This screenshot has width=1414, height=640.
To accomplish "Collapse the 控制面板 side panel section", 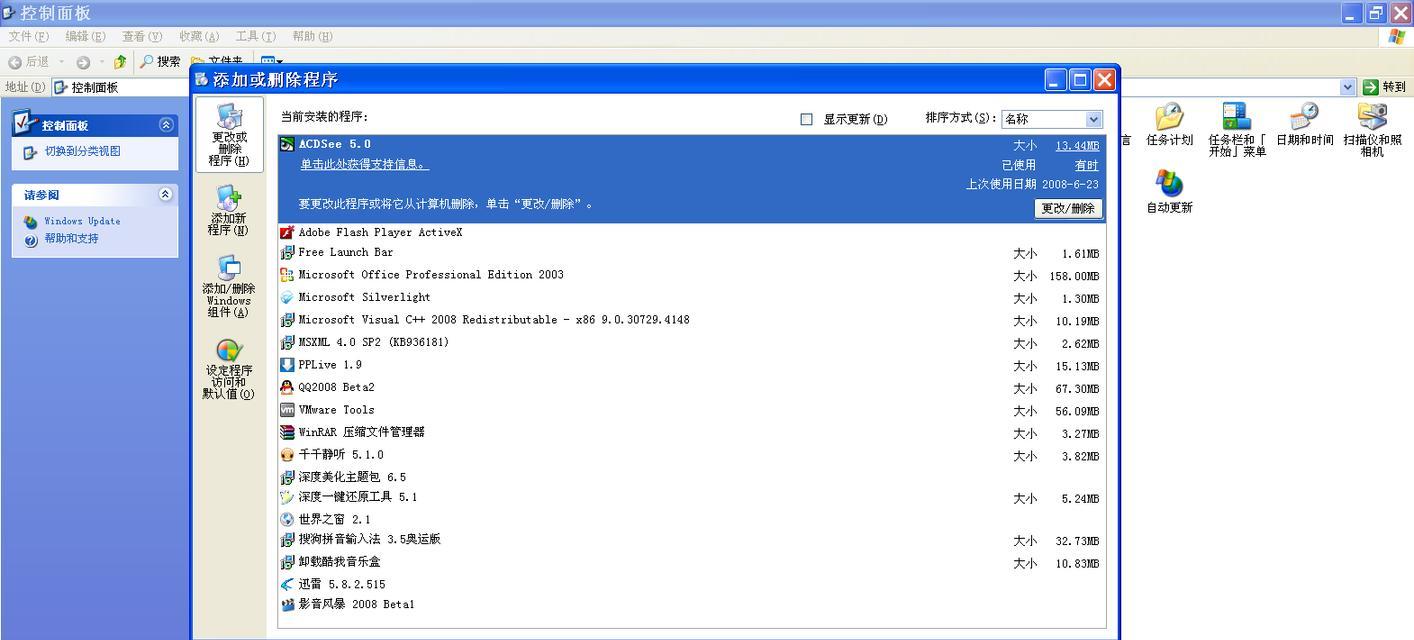I will tap(166, 125).
